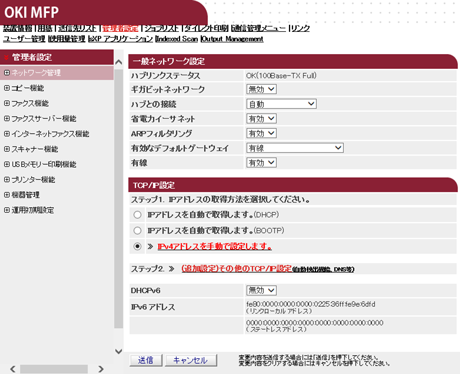460x374 pixels.
Task: Click the OKI MFP logo
Action: click(32, 13)
